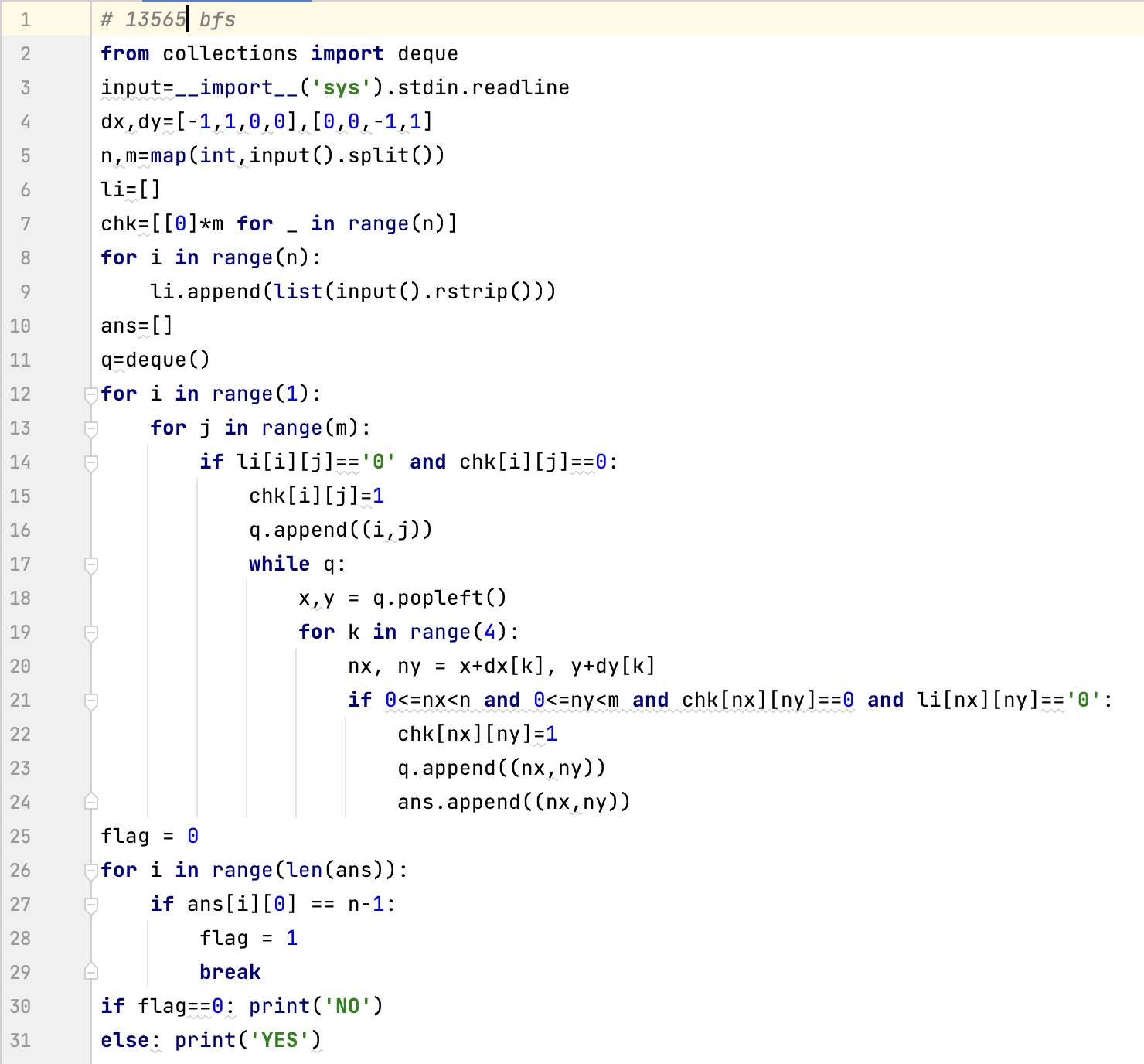Click 'flag = 1' on line 28
This screenshot has width=1144, height=1064.
[249, 938]
